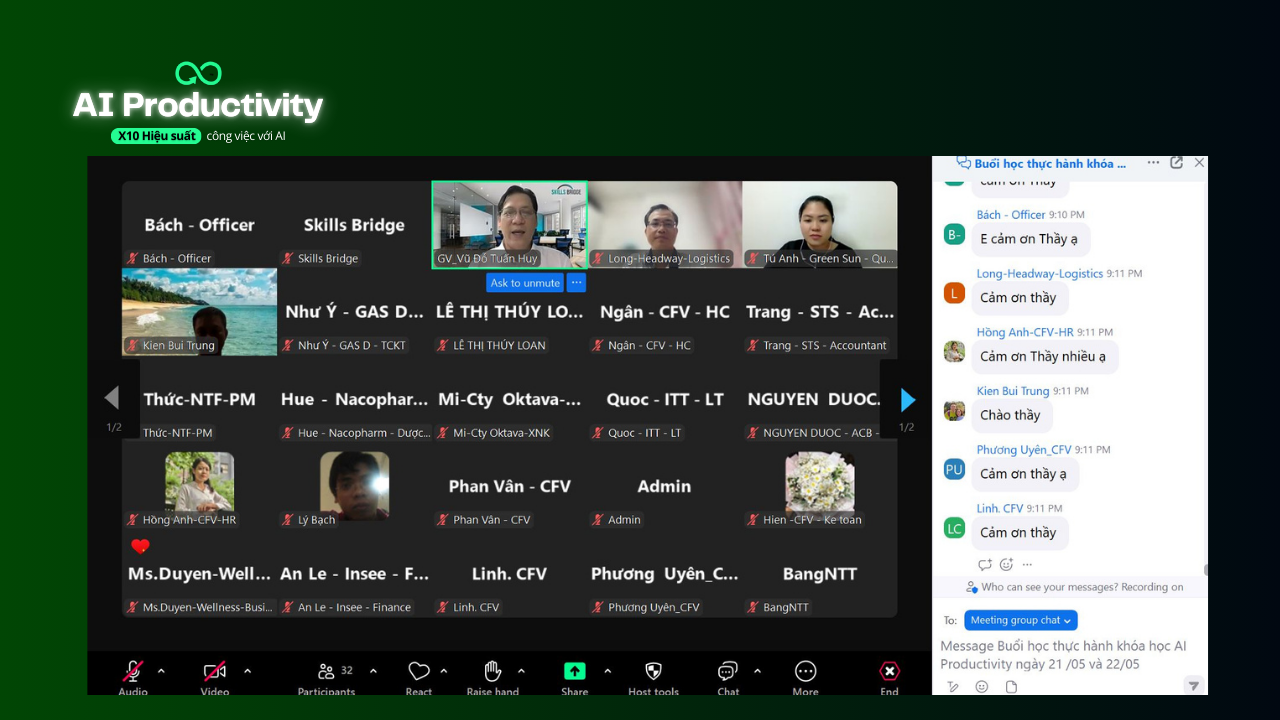
Task: Open chat panel more options menu
Action: [x=1153, y=162]
